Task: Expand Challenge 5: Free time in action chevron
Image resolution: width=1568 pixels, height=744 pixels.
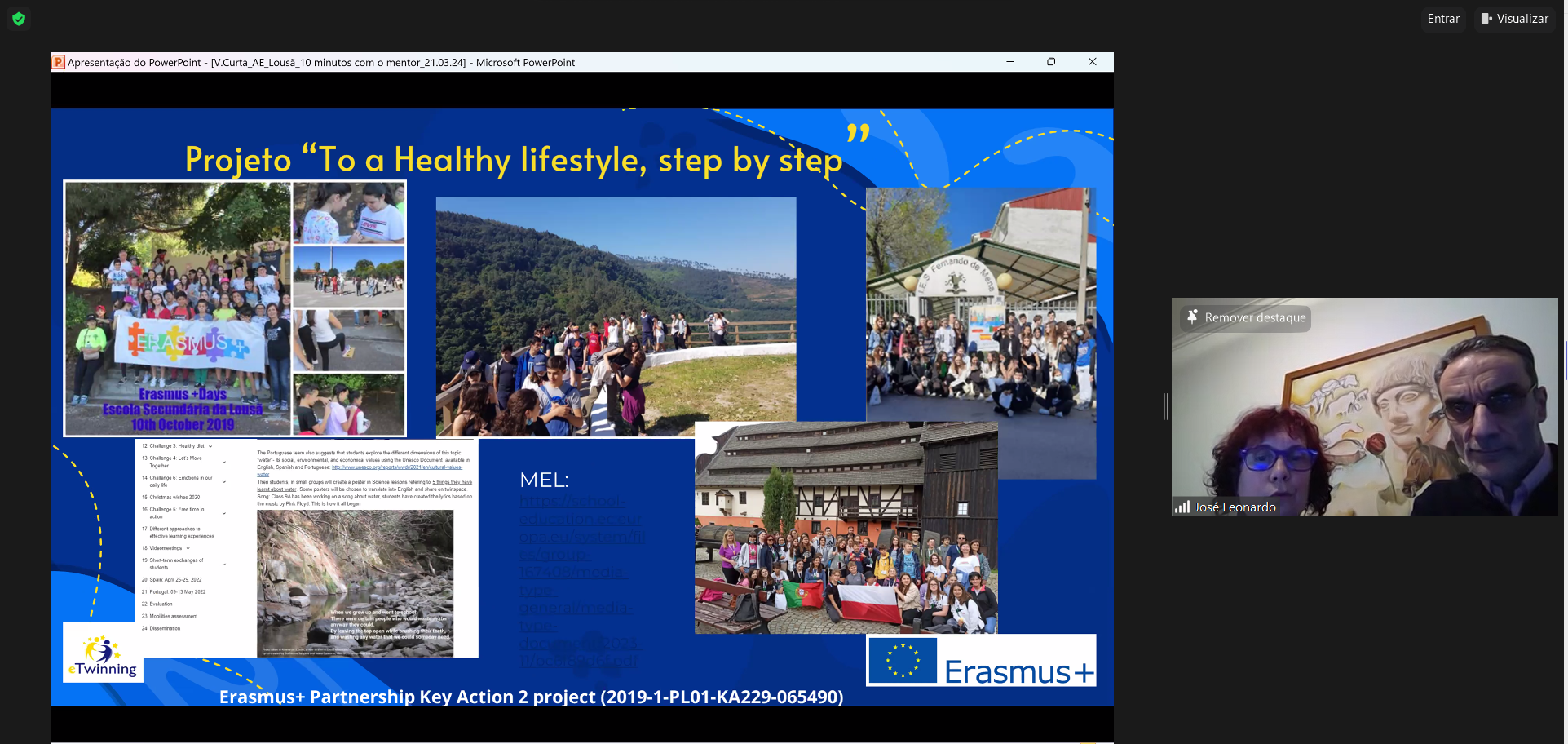Action: tap(224, 513)
